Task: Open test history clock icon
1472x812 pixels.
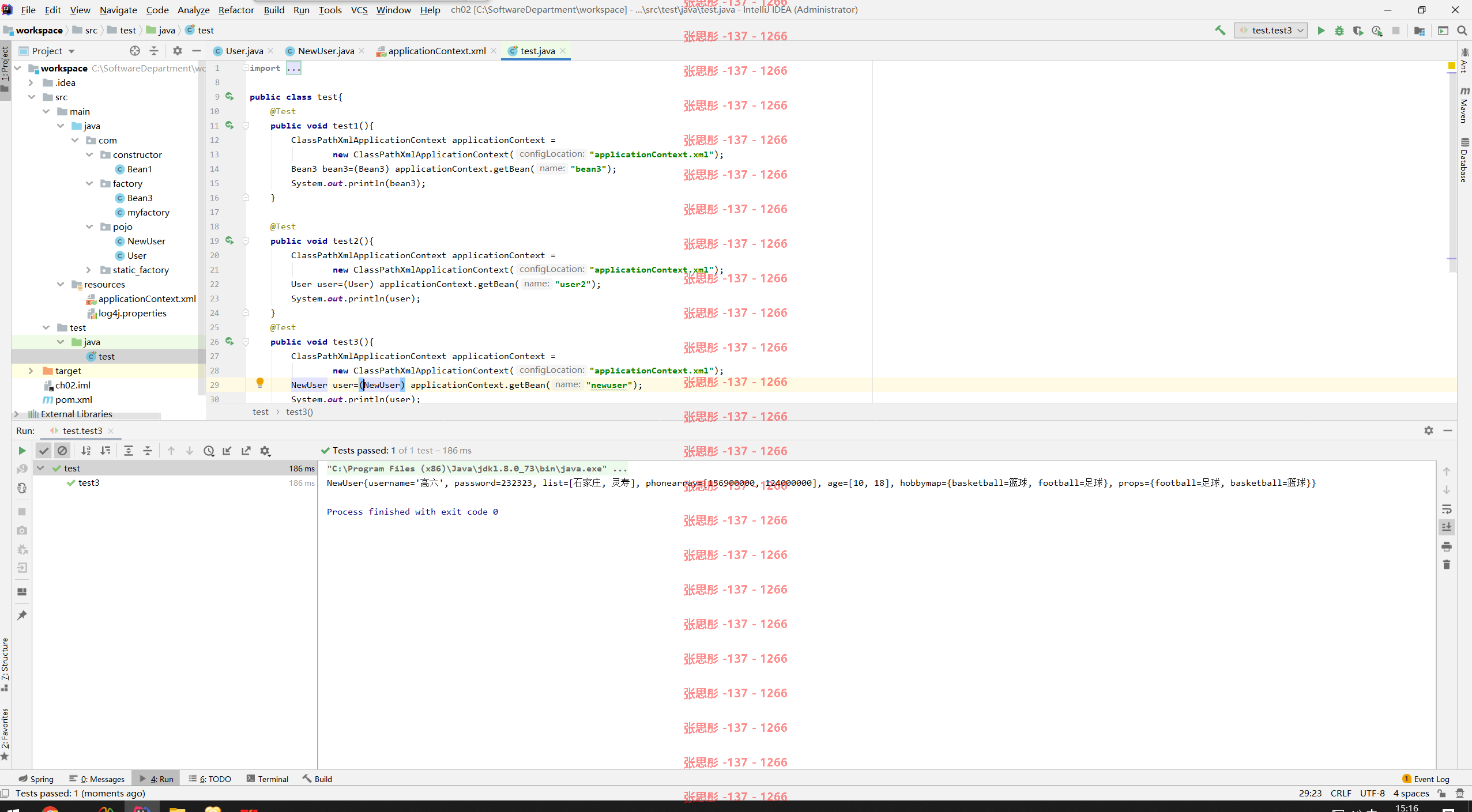Action: (x=209, y=451)
